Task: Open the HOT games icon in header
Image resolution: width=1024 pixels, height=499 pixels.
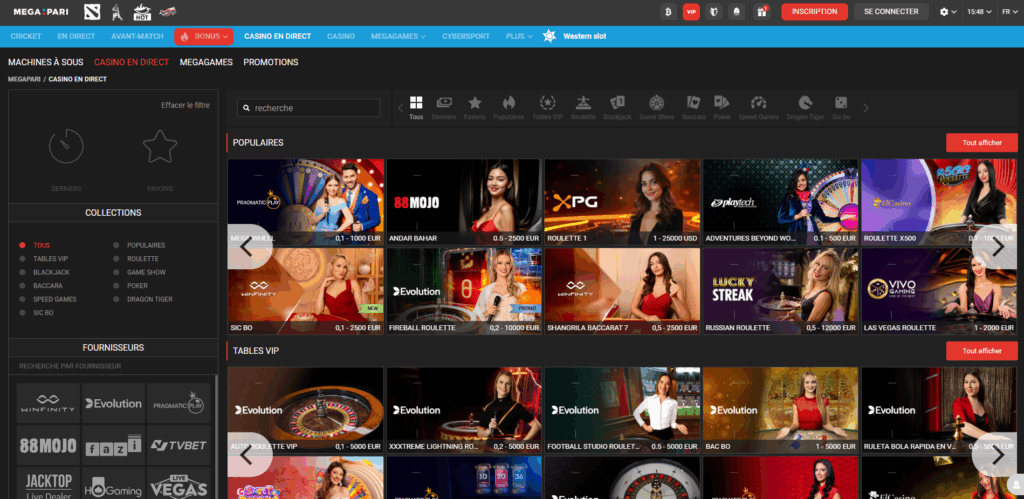Action: (142, 12)
